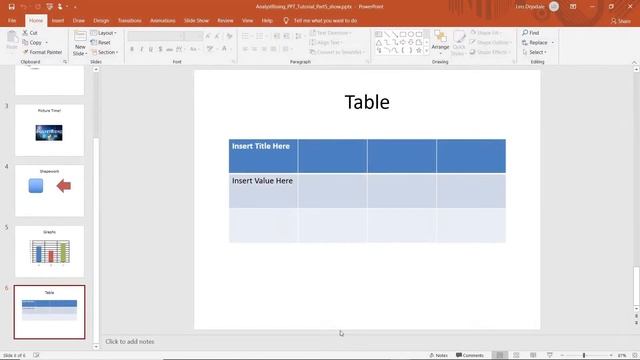Activate the Format Painter tool

point(42,52)
